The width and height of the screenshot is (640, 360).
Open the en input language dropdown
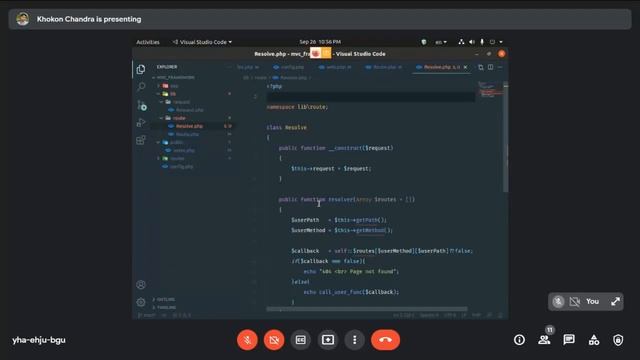pos(441,42)
